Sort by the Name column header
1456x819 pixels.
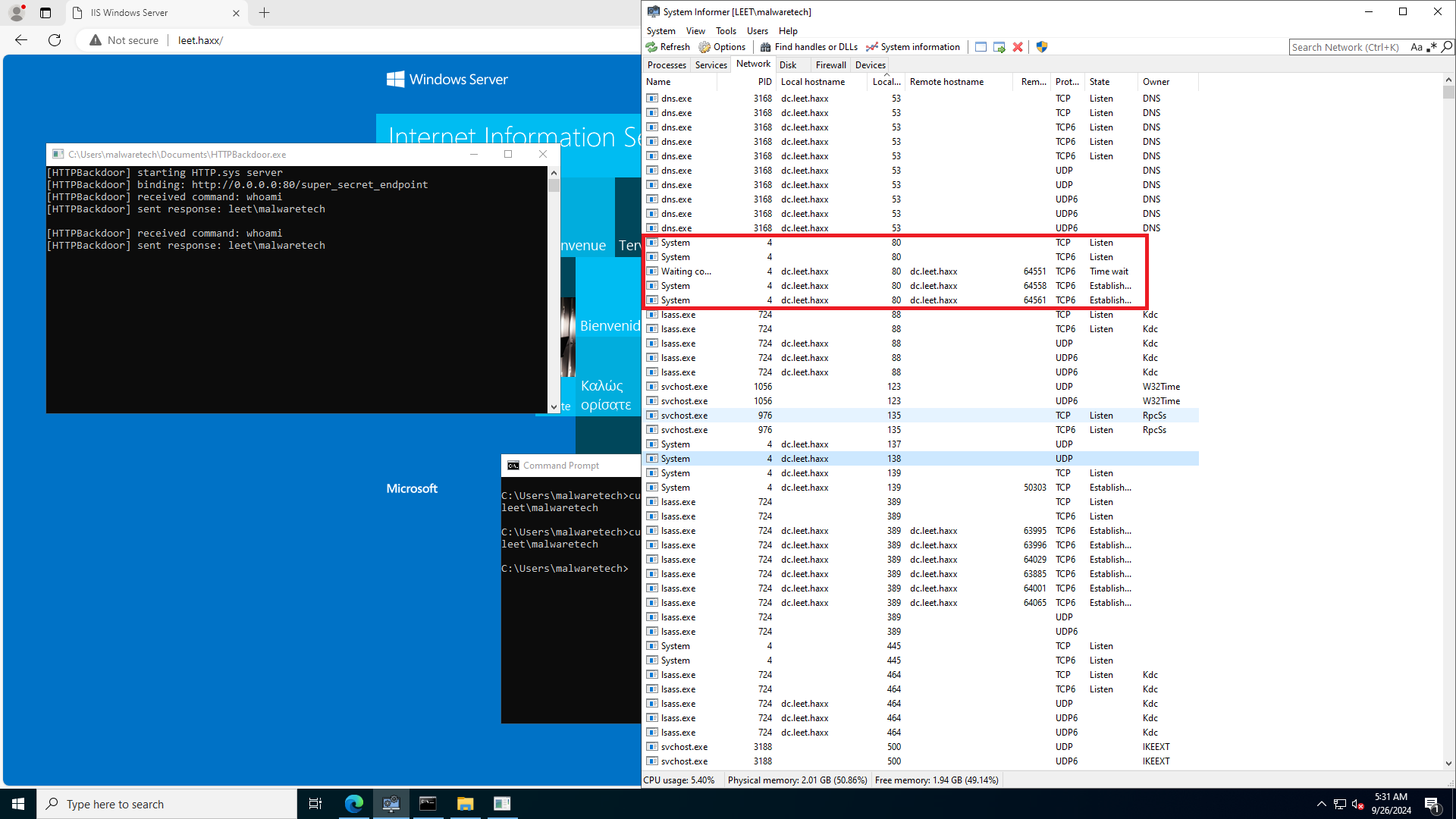[680, 82]
